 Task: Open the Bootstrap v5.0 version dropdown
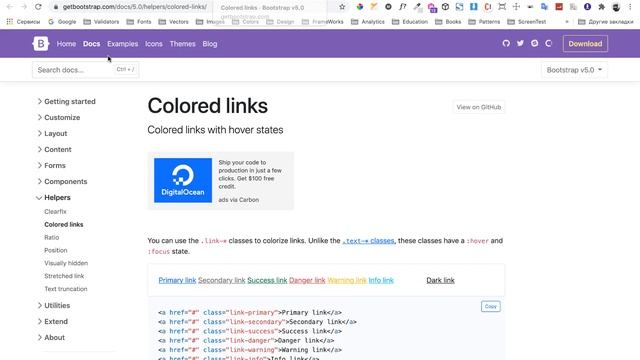click(574, 70)
